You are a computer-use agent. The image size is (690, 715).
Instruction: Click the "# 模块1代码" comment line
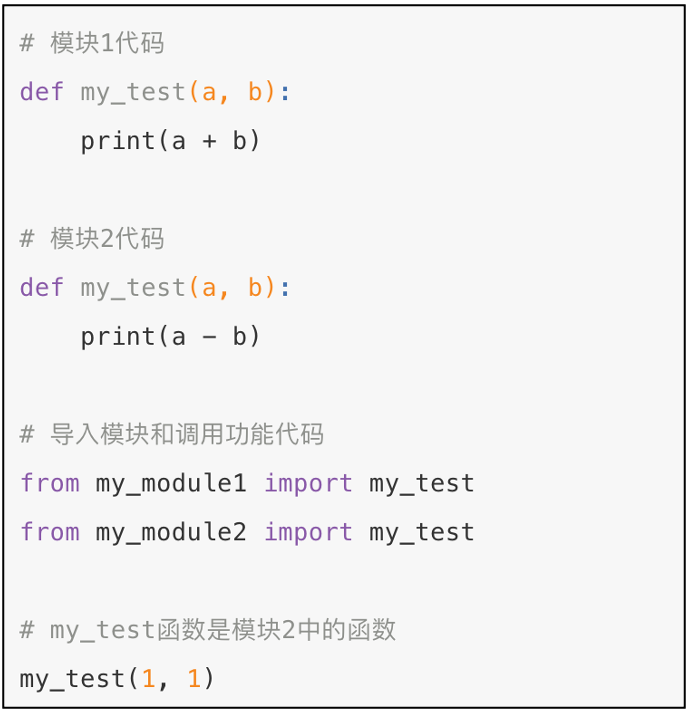92,43
